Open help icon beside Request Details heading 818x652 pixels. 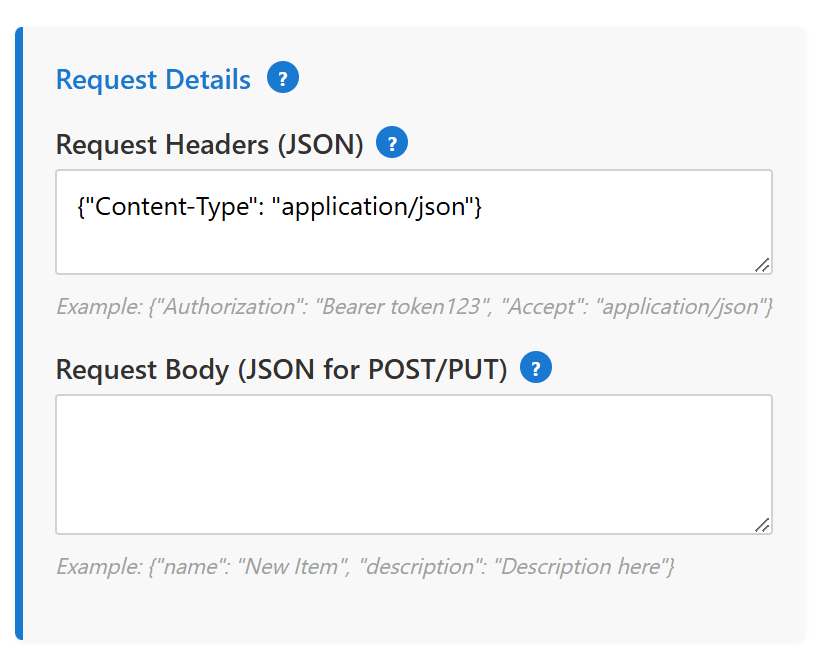click(283, 78)
